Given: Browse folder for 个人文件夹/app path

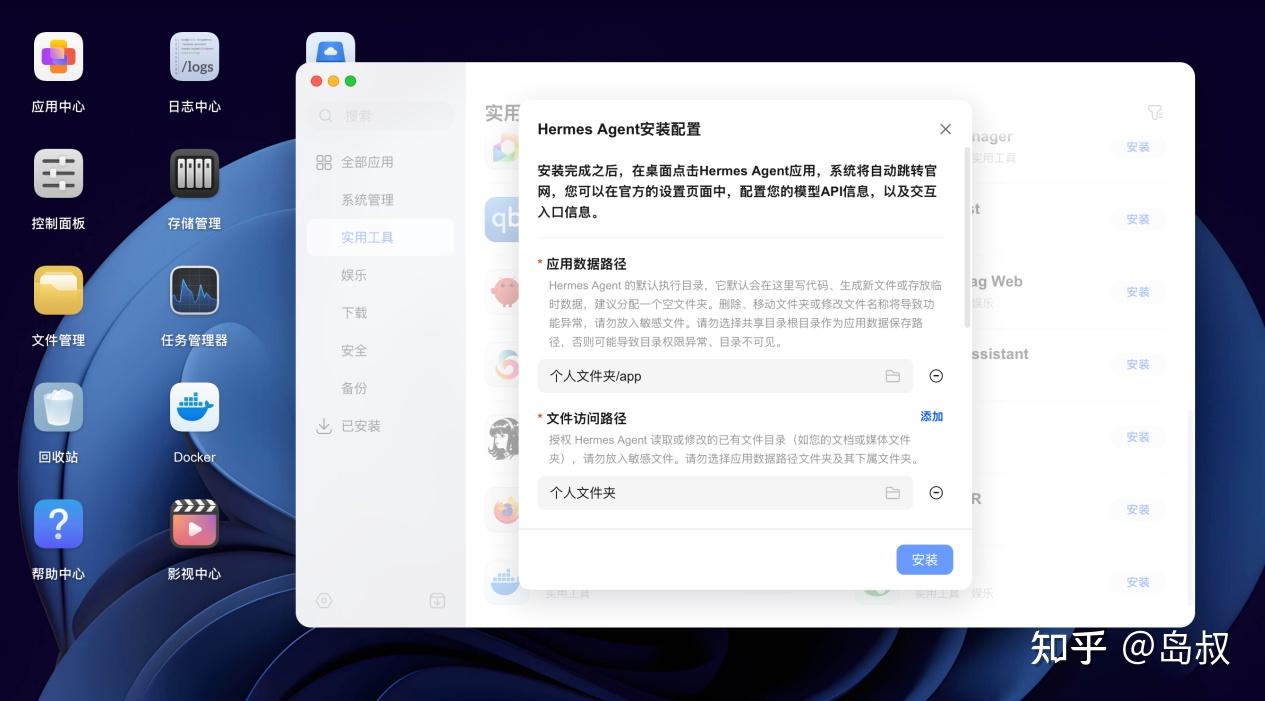Looking at the screenshot, I should (892, 376).
